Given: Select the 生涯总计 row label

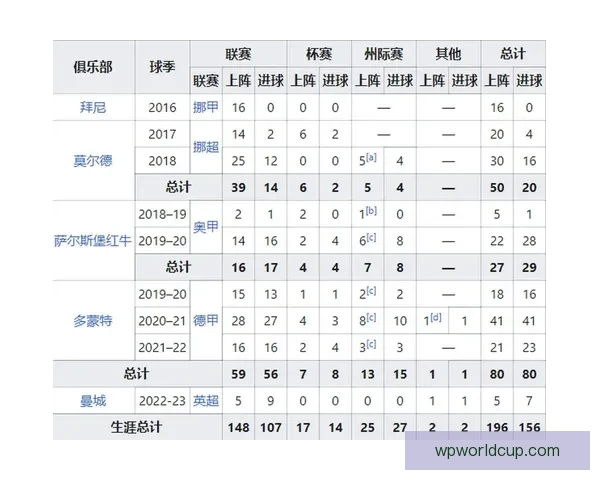Looking at the screenshot, I should 136,427.
